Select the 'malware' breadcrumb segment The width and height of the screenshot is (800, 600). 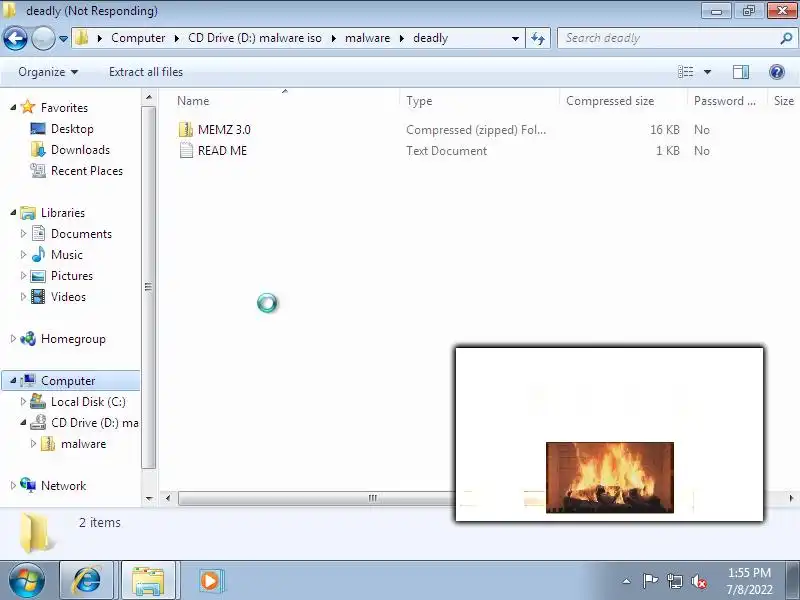coord(367,38)
